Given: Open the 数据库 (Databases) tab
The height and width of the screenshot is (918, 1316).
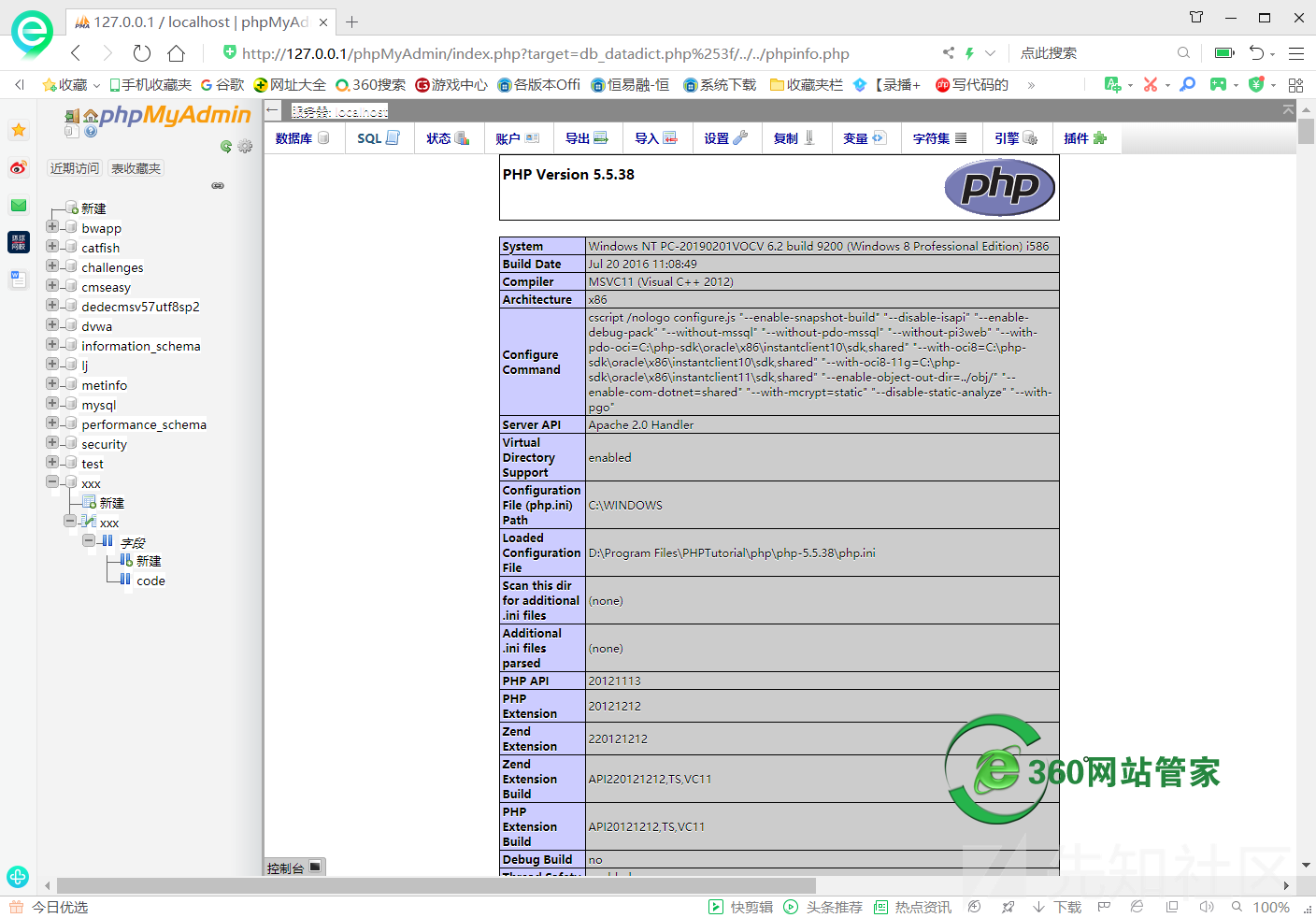Looking at the screenshot, I should 303,138.
